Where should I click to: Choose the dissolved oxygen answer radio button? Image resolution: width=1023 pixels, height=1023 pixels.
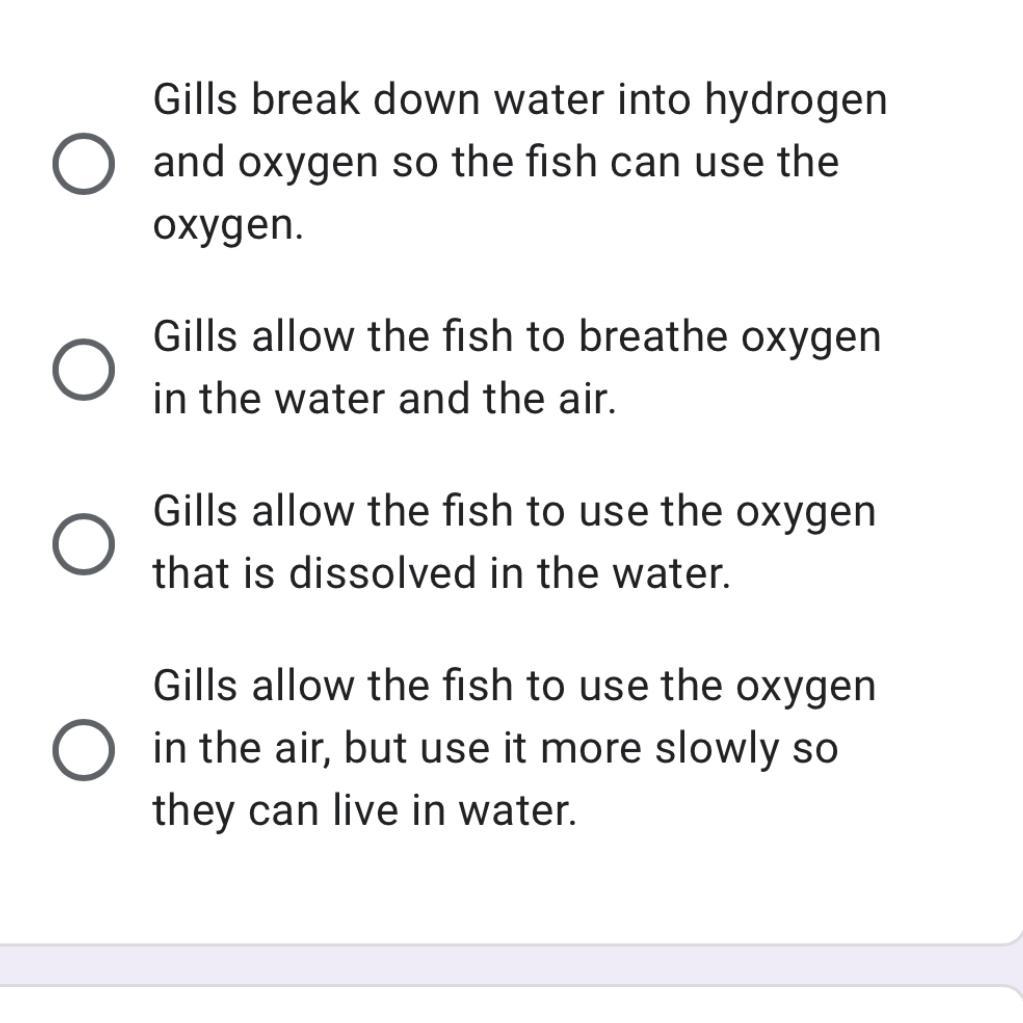pyautogui.click(x=82, y=544)
